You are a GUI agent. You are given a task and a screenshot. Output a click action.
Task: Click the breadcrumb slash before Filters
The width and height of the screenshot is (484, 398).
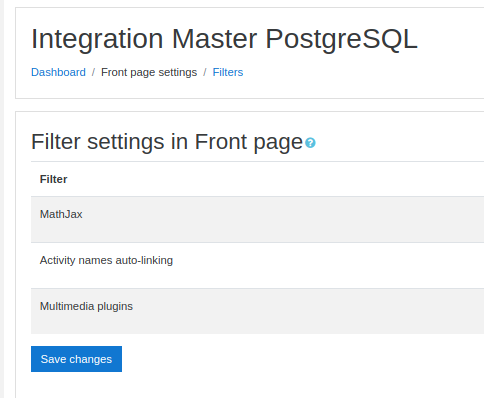205,72
